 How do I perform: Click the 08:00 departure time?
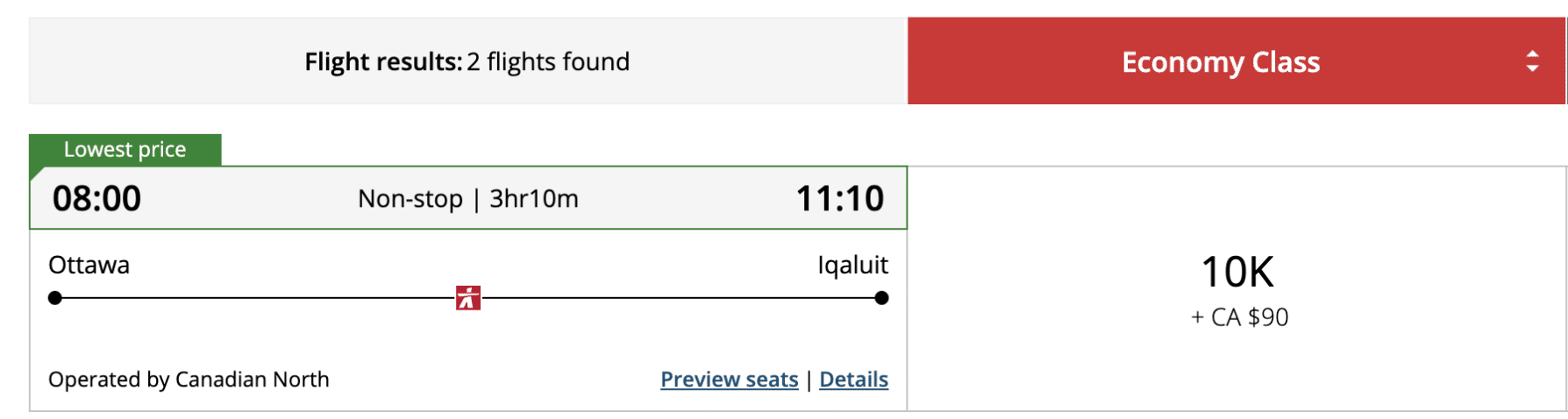pos(96,199)
